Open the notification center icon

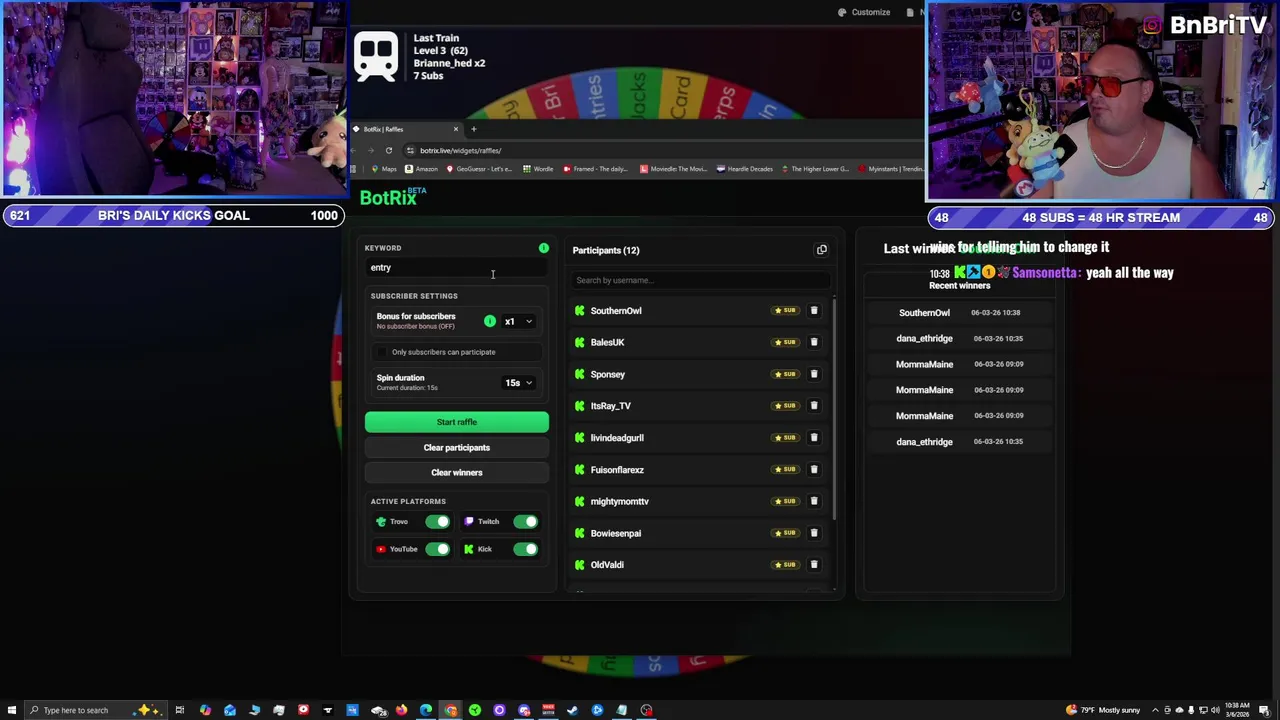click(x=1265, y=710)
